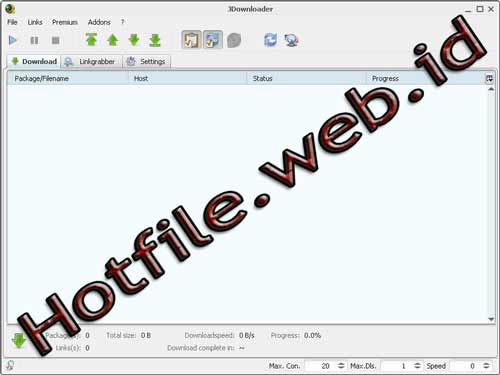Adjust the Max.Dls. spinner arrows
The image size is (500, 375).
(417, 366)
